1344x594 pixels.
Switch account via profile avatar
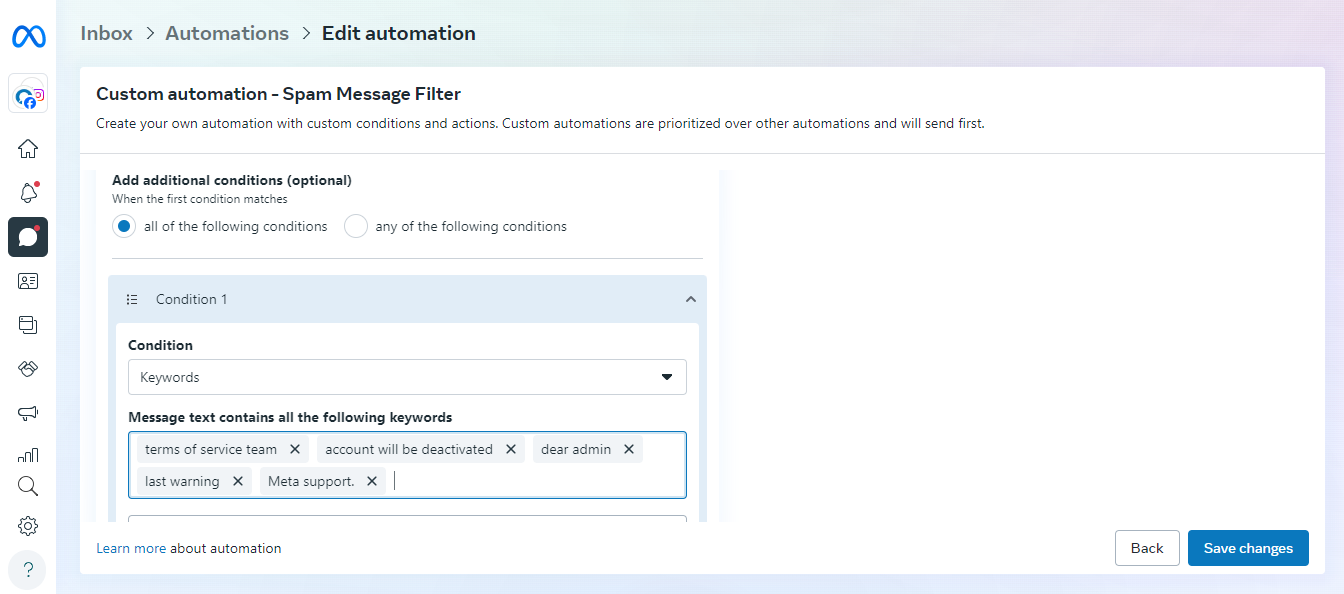[28, 96]
